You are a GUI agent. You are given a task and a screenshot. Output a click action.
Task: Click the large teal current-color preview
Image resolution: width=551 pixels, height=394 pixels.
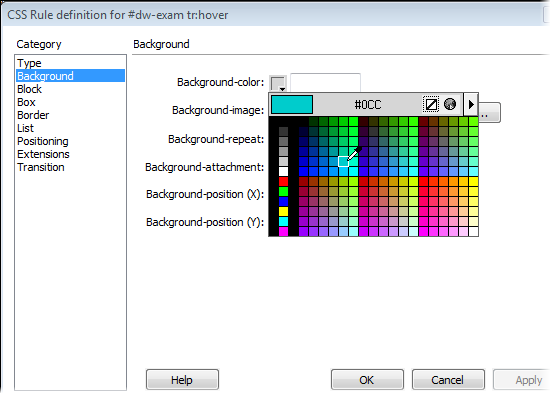tap(292, 104)
